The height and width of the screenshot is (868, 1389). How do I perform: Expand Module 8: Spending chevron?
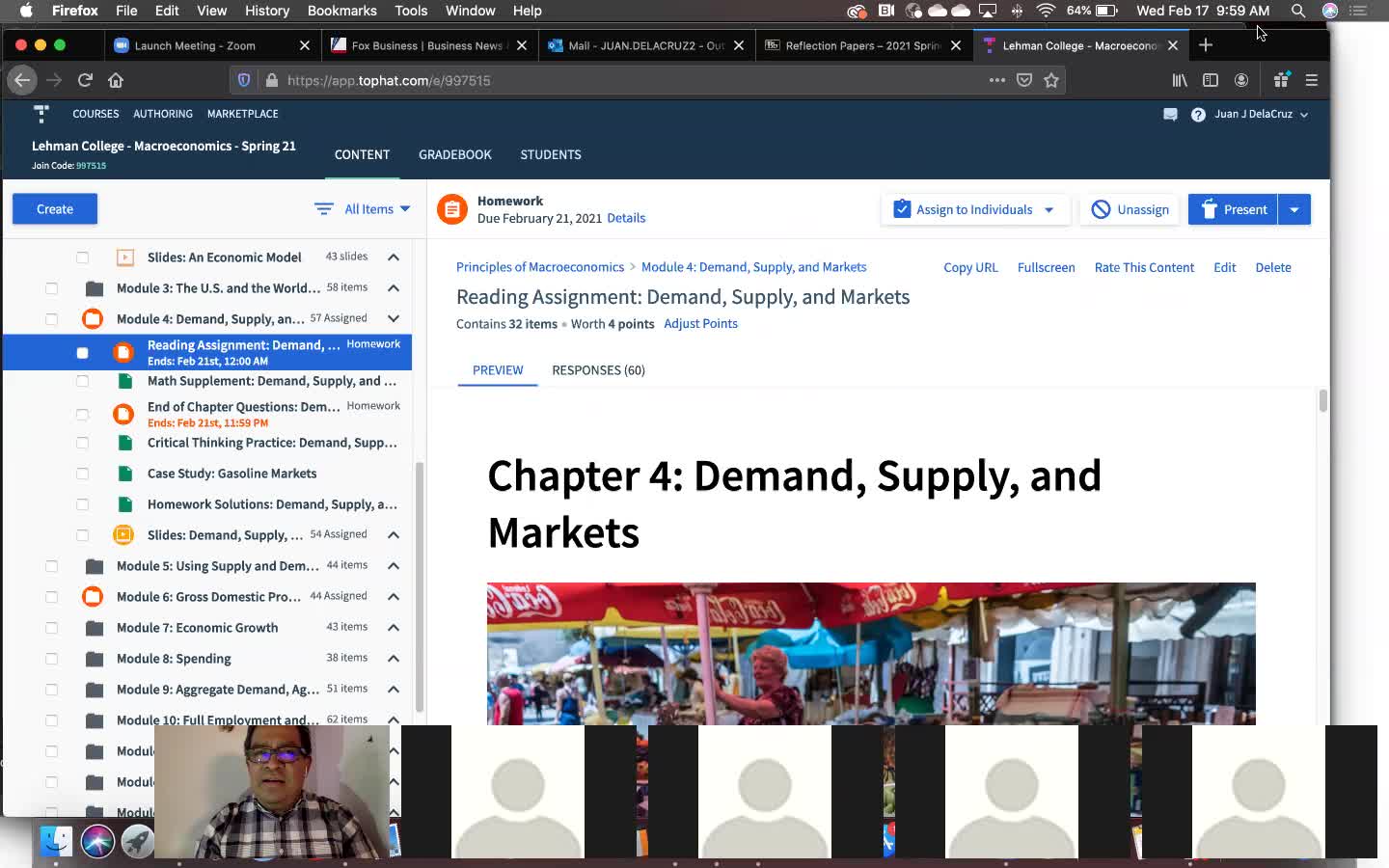tap(394, 658)
